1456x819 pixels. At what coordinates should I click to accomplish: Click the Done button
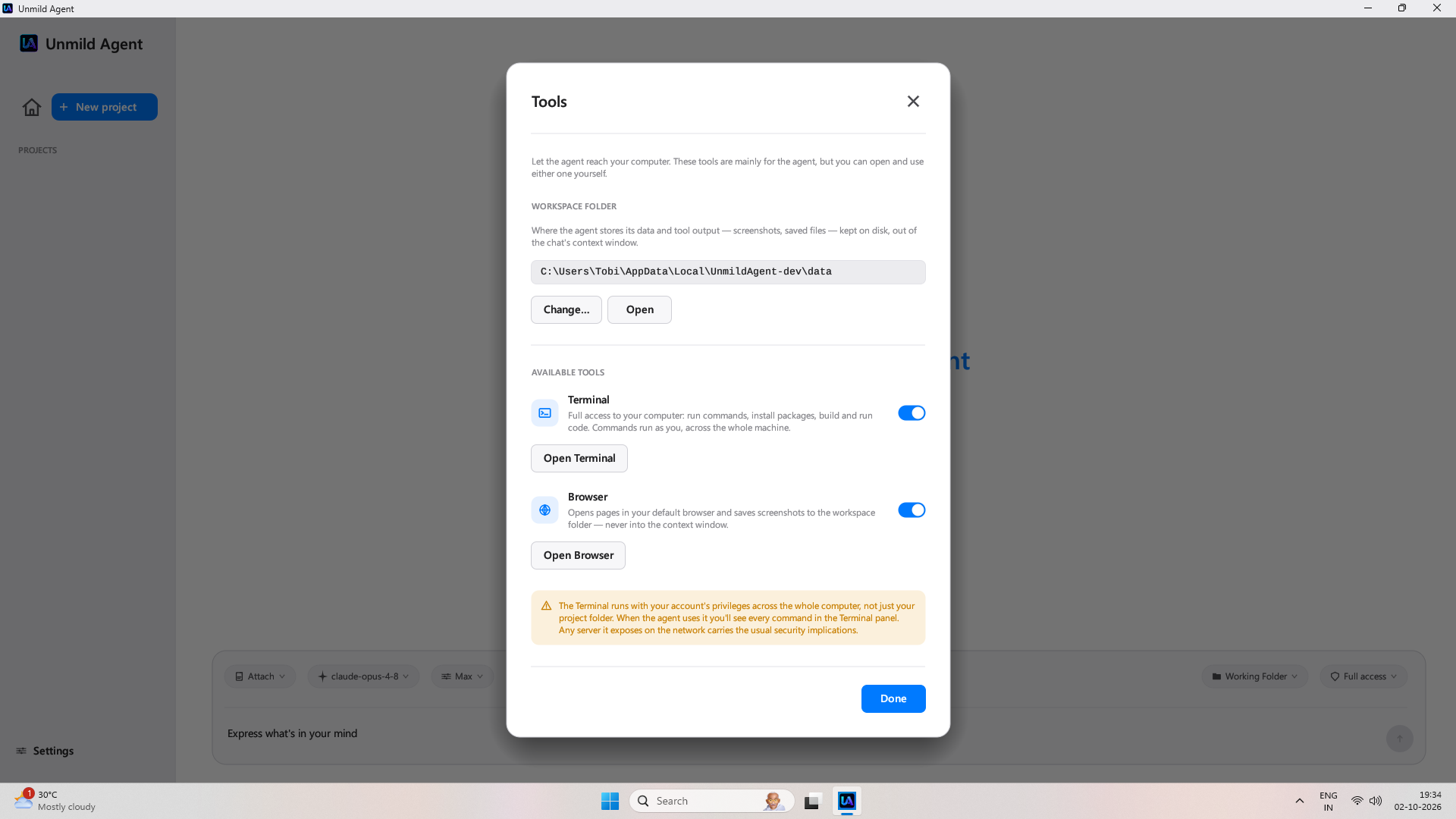coord(893,698)
